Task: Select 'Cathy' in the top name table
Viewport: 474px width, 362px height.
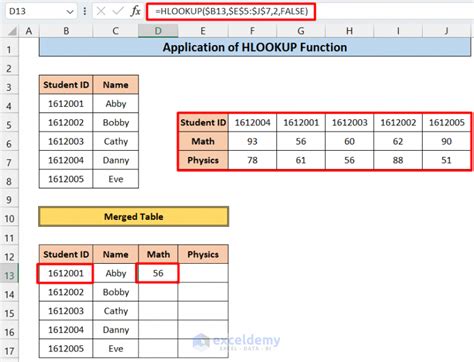Action: coord(116,141)
